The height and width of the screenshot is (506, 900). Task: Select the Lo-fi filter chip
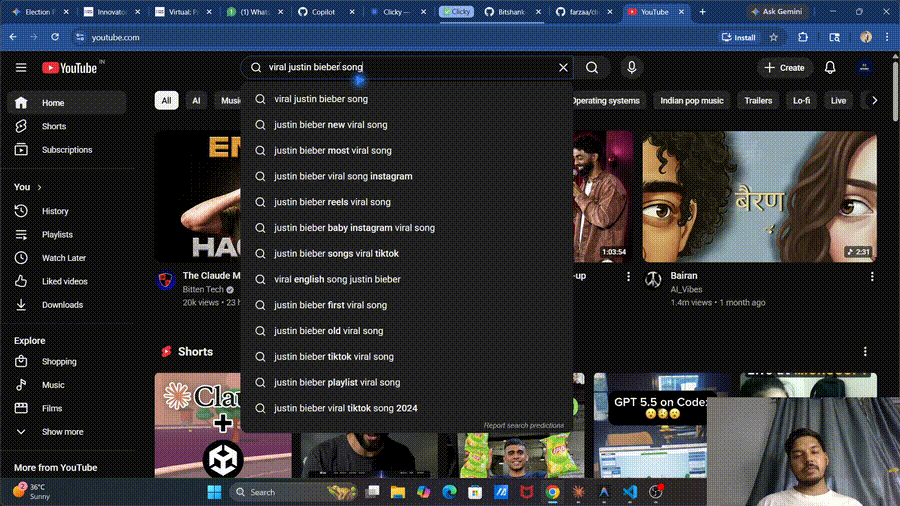point(801,100)
